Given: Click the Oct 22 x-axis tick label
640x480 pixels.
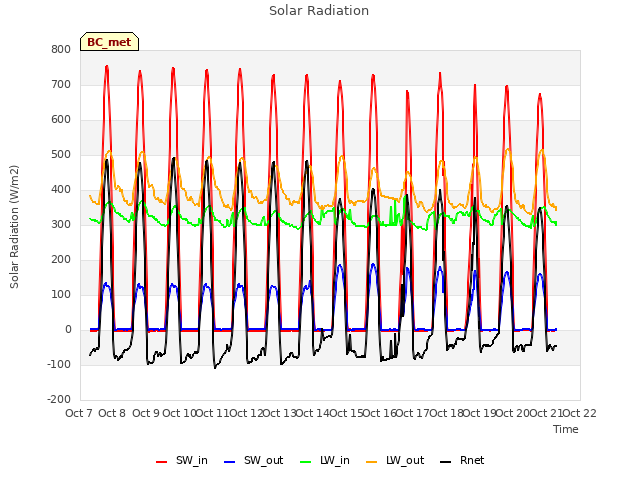Looking at the screenshot, I should click(579, 413).
